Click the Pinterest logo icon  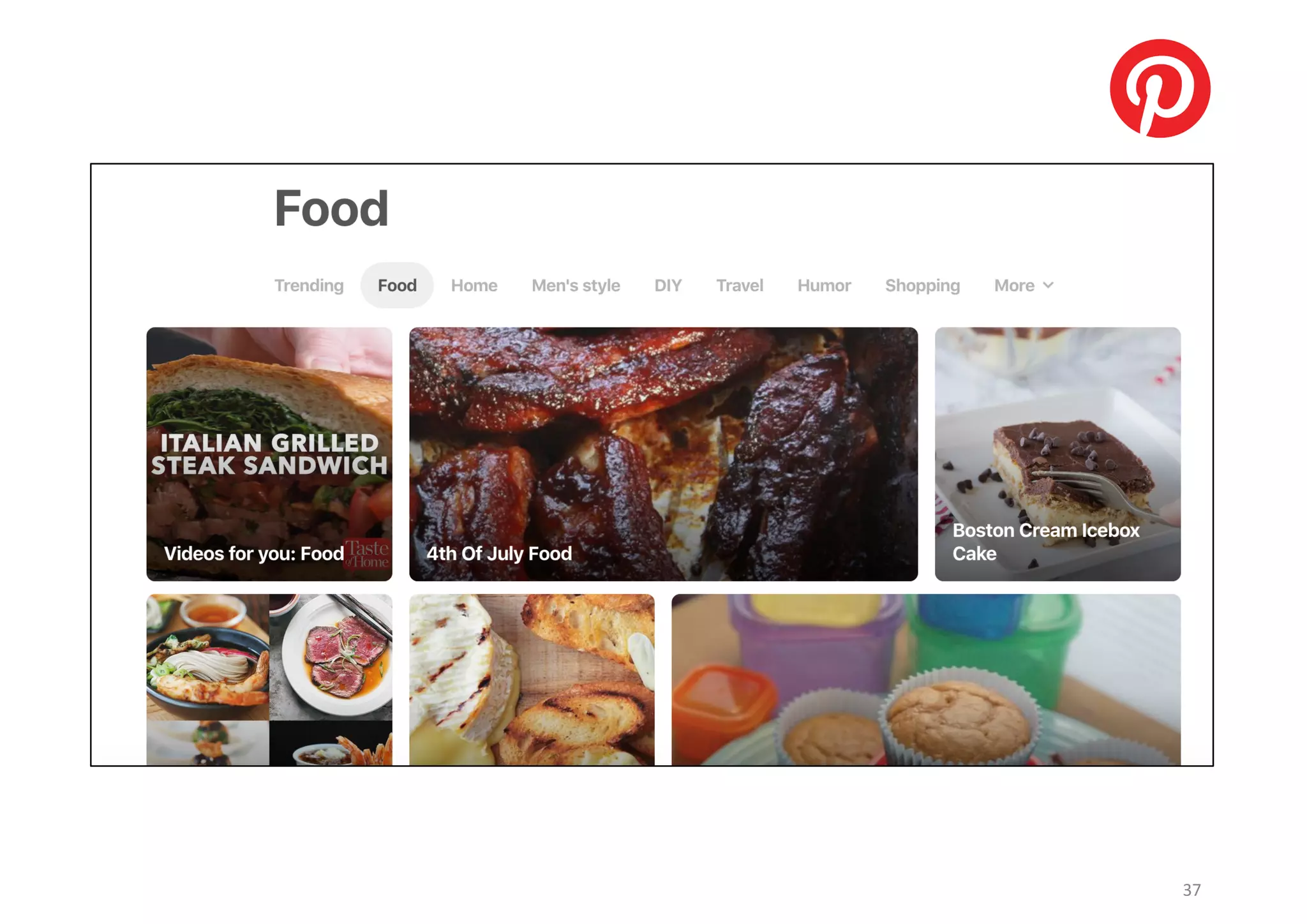tap(1160, 89)
